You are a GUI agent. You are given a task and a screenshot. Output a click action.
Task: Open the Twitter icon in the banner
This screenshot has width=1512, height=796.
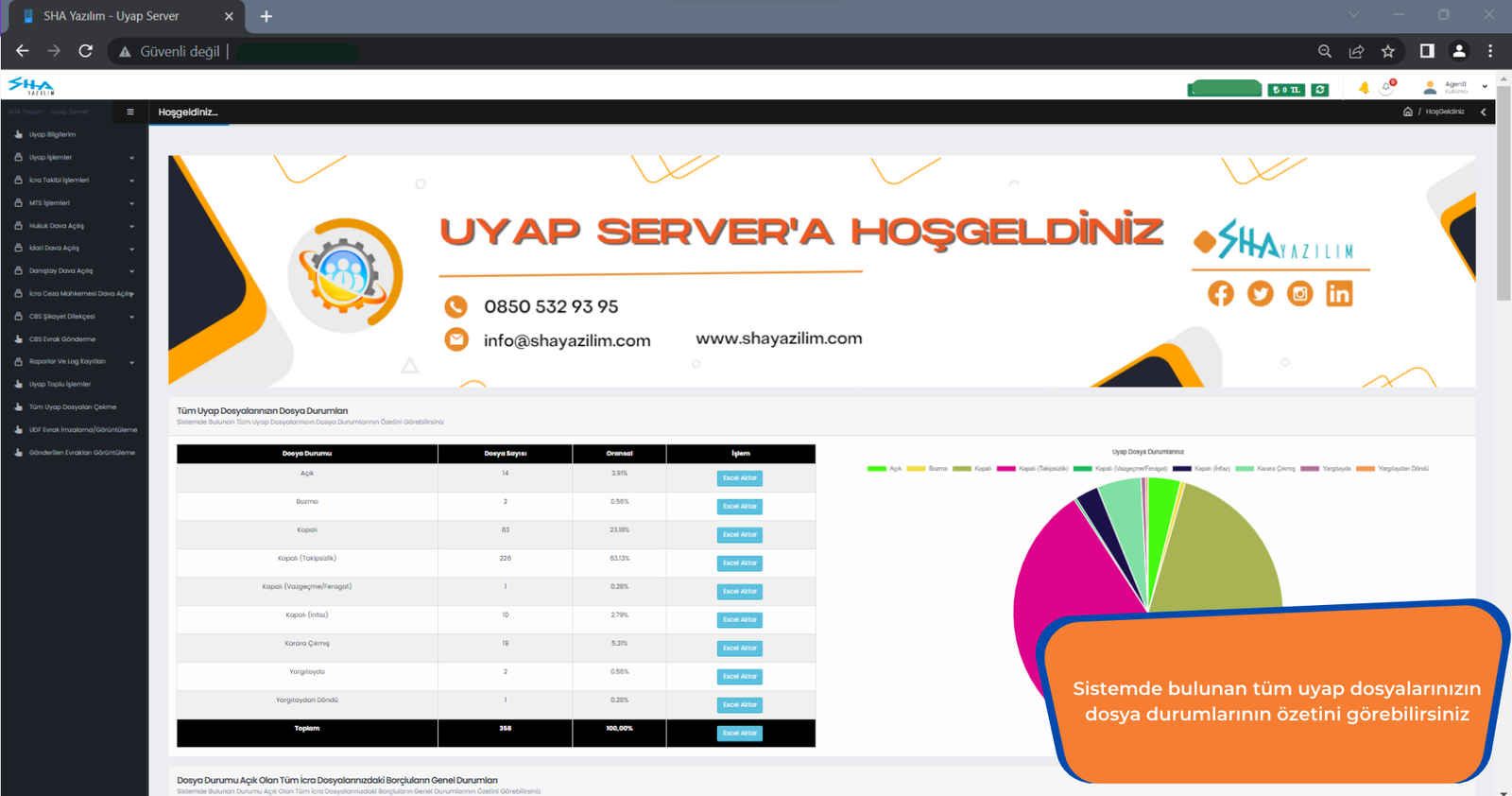coord(1260,294)
